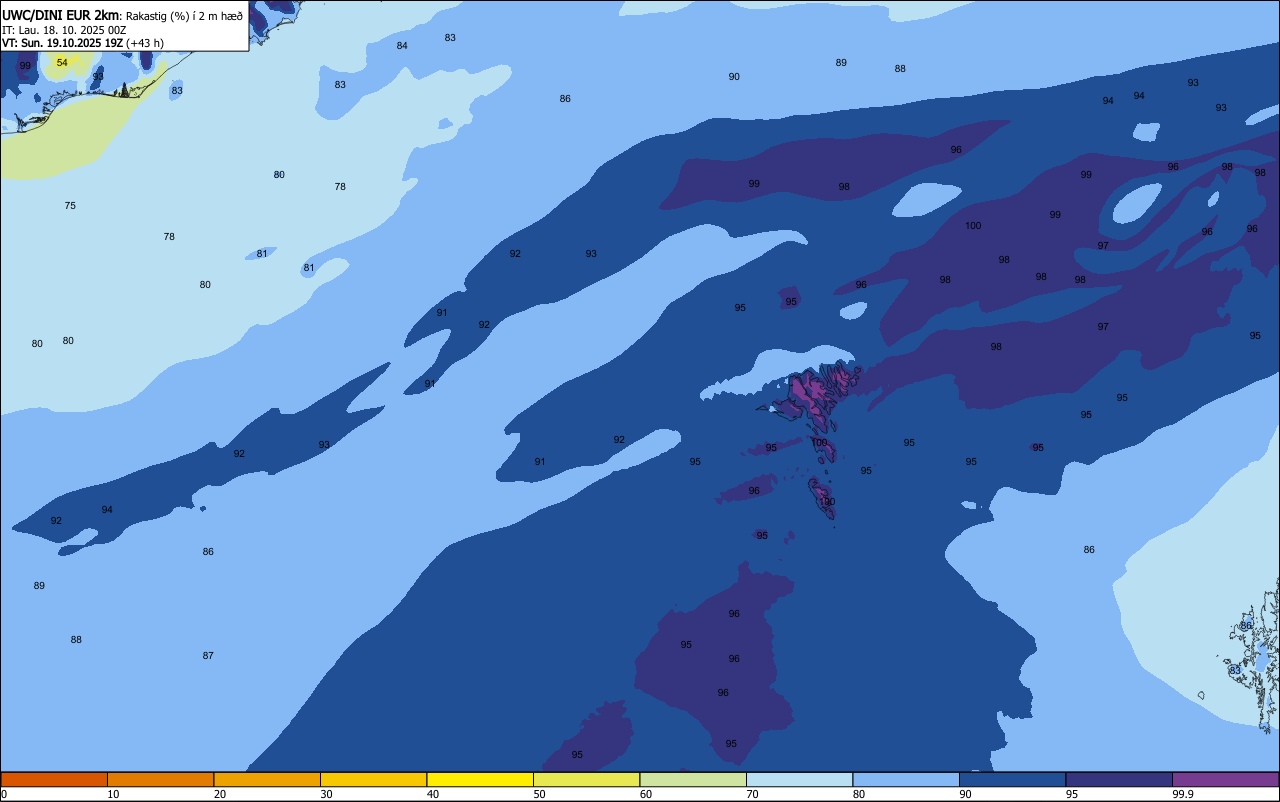This screenshot has width=1280, height=802.
Task: Click the purple legend swatch above 99.9
Action: [1225, 779]
